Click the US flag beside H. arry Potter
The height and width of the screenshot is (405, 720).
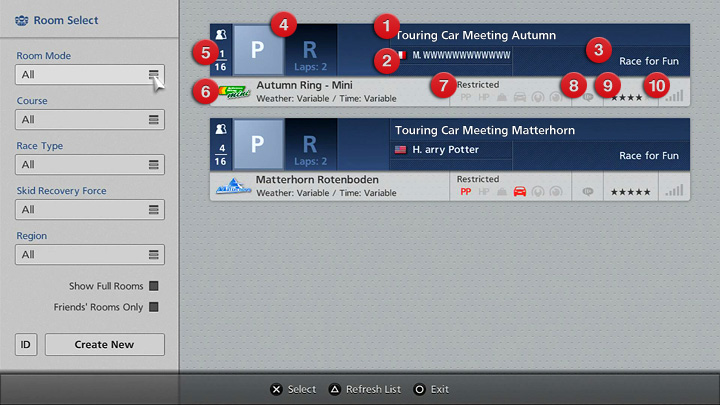(x=402, y=150)
